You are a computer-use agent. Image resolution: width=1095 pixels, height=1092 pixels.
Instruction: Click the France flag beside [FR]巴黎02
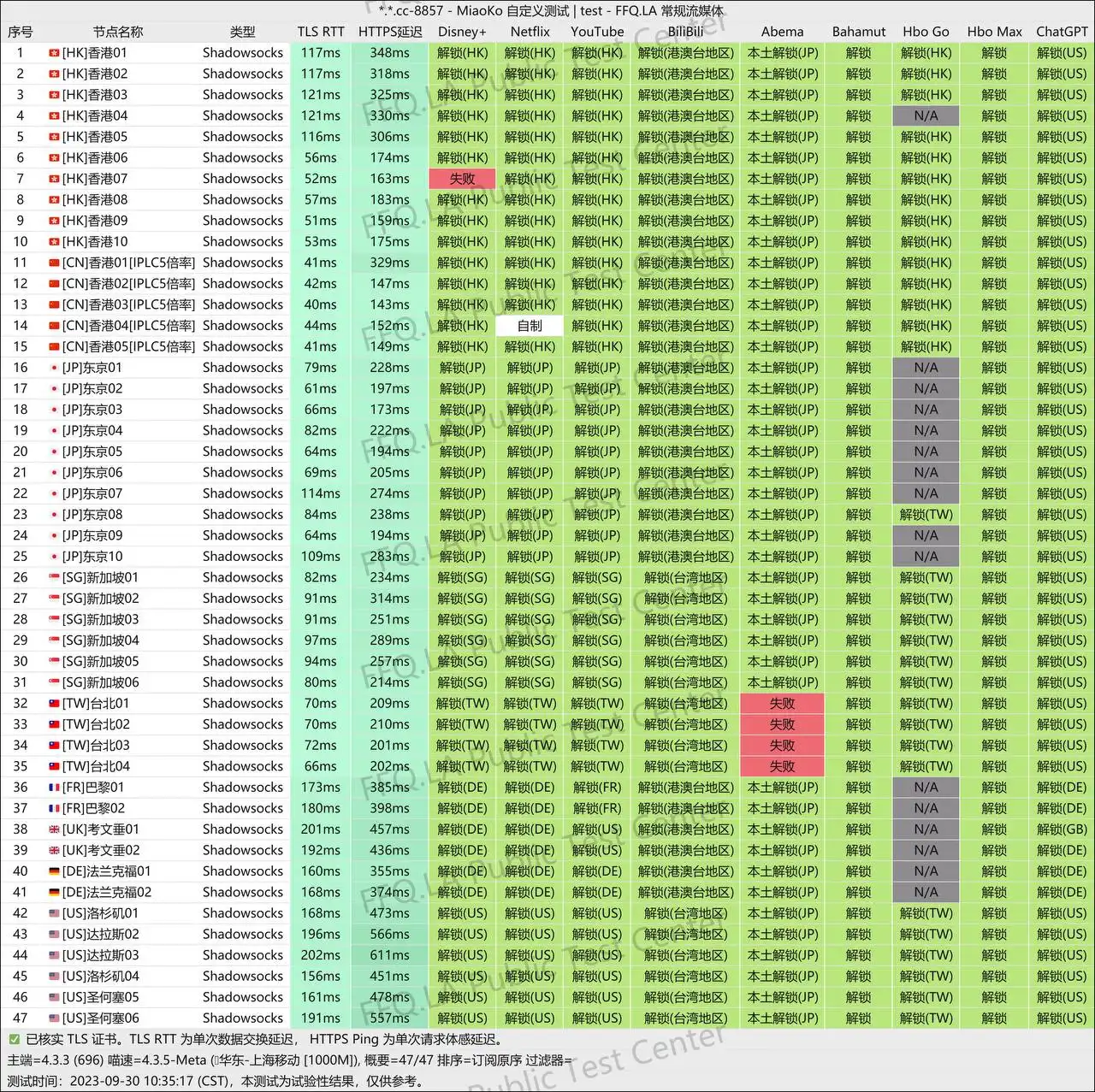54,808
